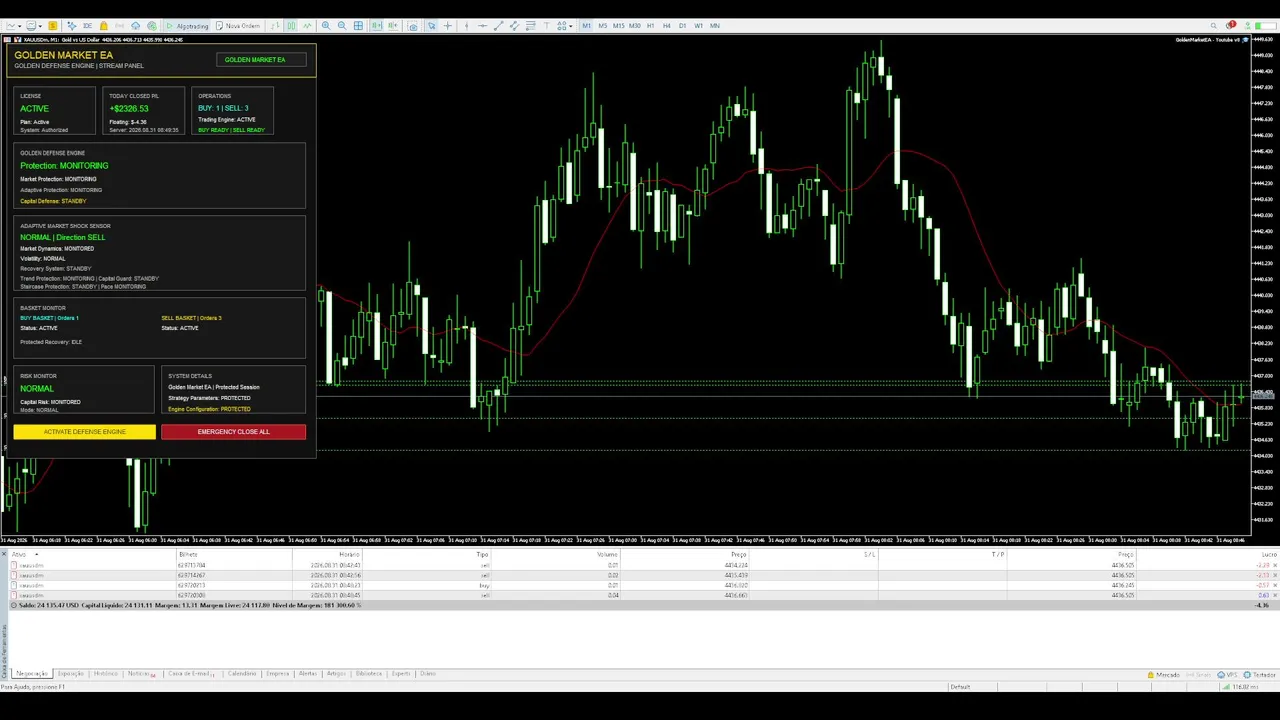Open the Testador strategy tester
This screenshot has width=1280, height=720.
1259,675
